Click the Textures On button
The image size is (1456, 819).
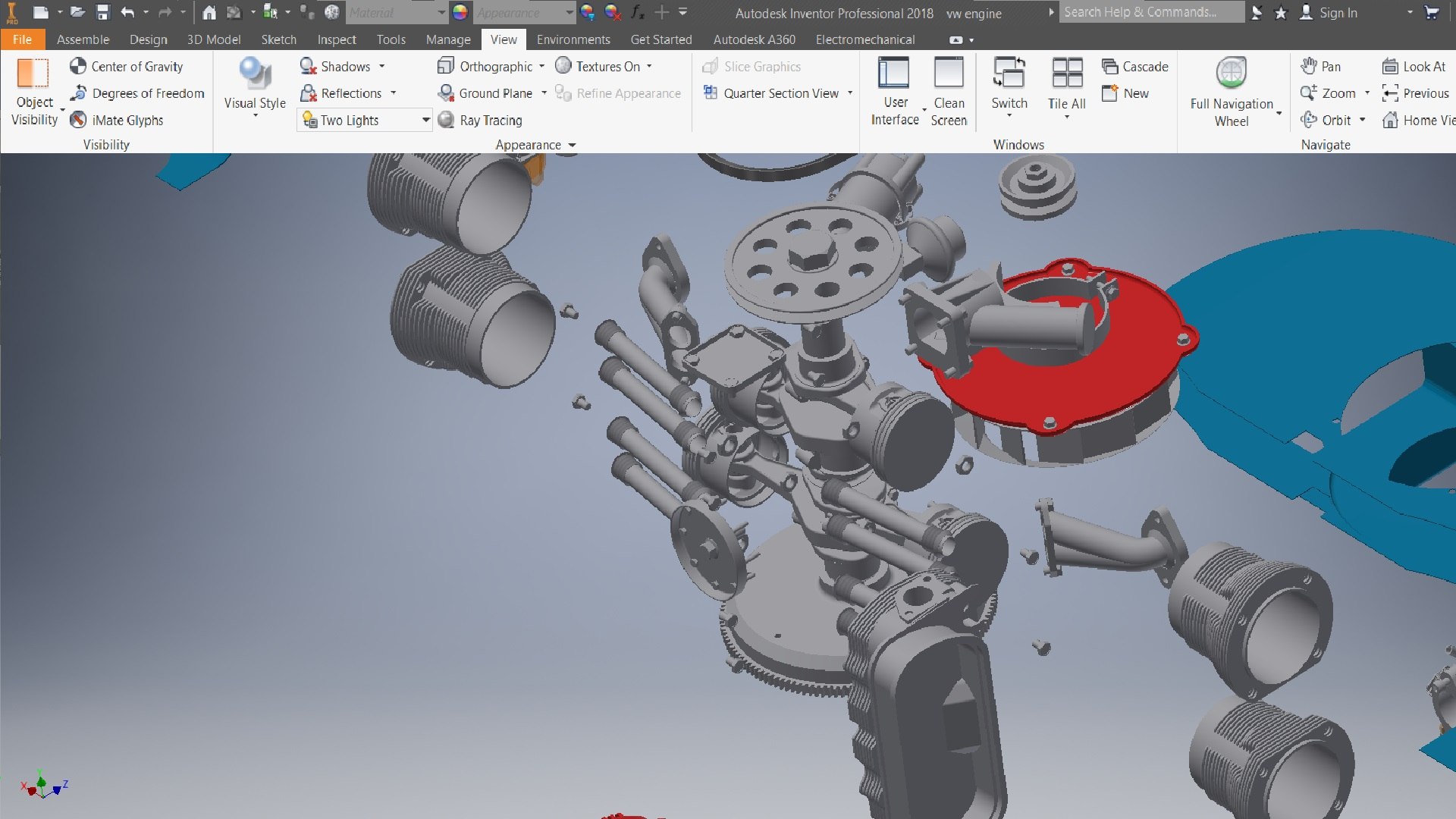pyautogui.click(x=598, y=66)
